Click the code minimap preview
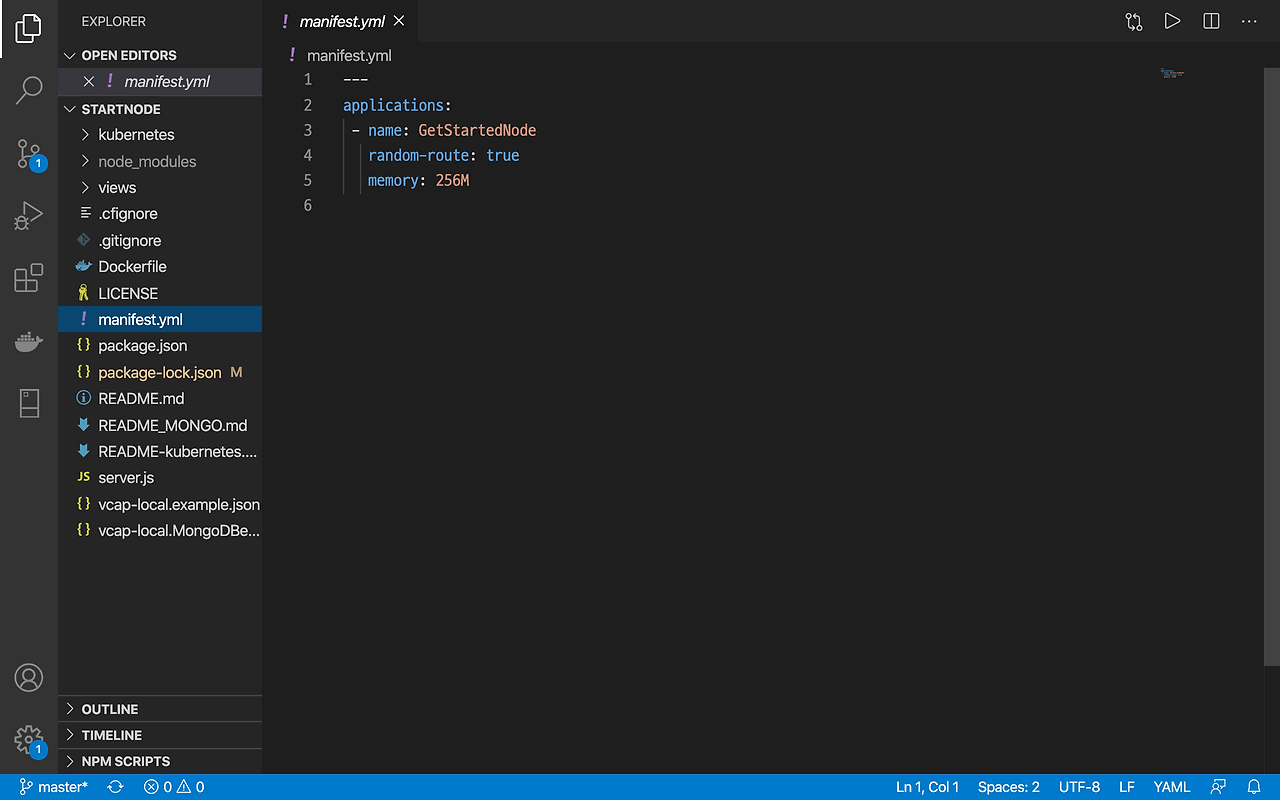The height and width of the screenshot is (800, 1280). [1173, 74]
